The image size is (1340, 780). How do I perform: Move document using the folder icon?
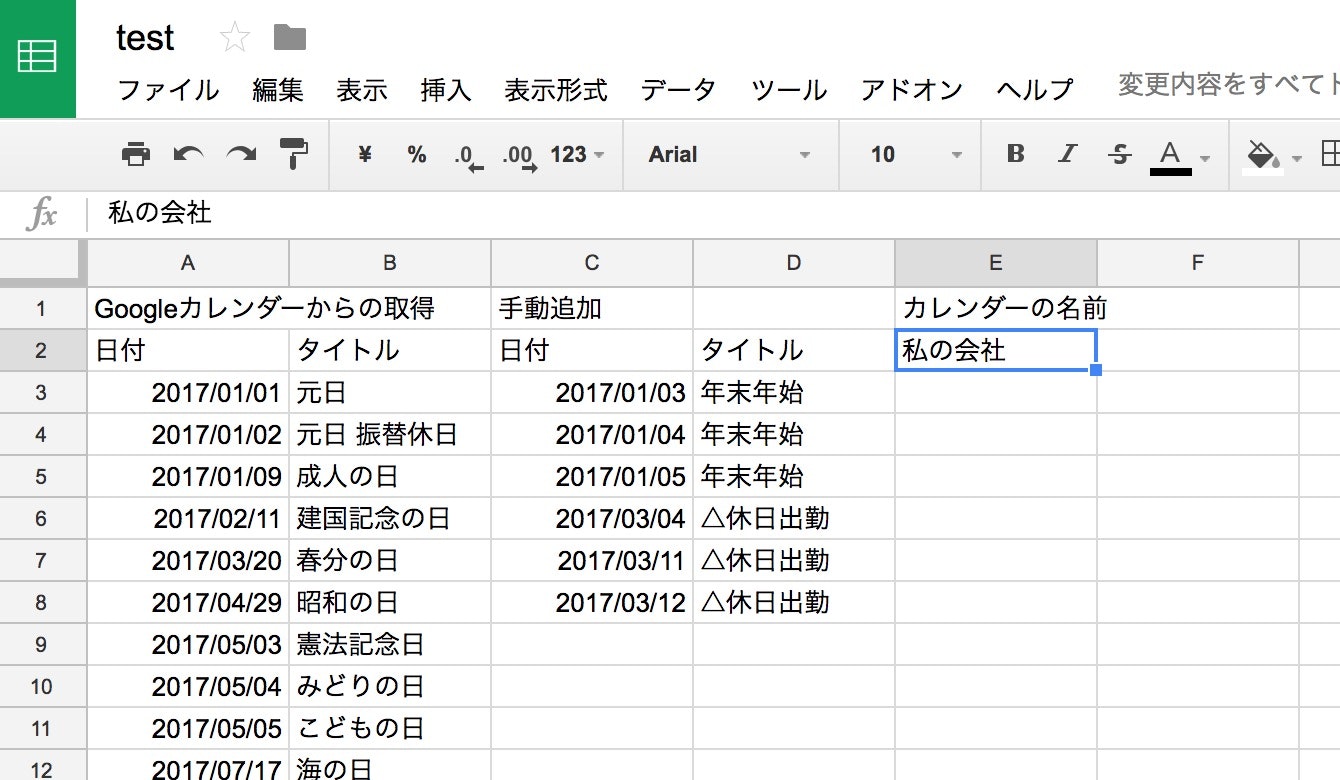pyautogui.click(x=290, y=38)
